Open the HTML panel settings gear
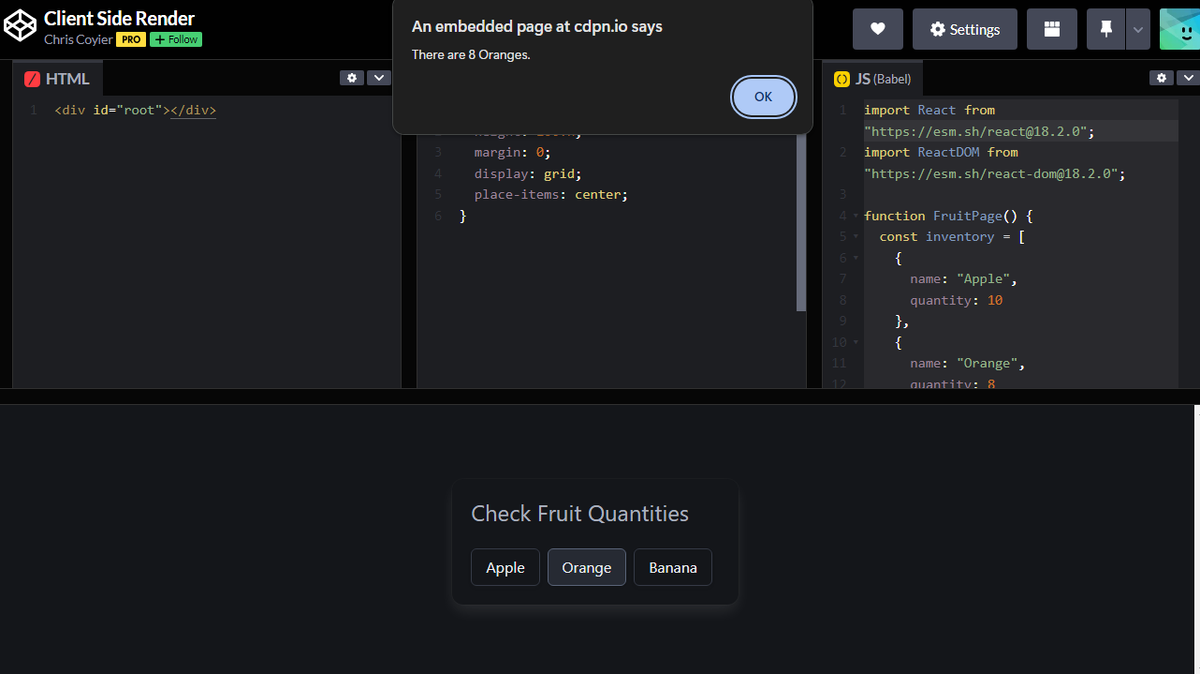 pyautogui.click(x=351, y=77)
